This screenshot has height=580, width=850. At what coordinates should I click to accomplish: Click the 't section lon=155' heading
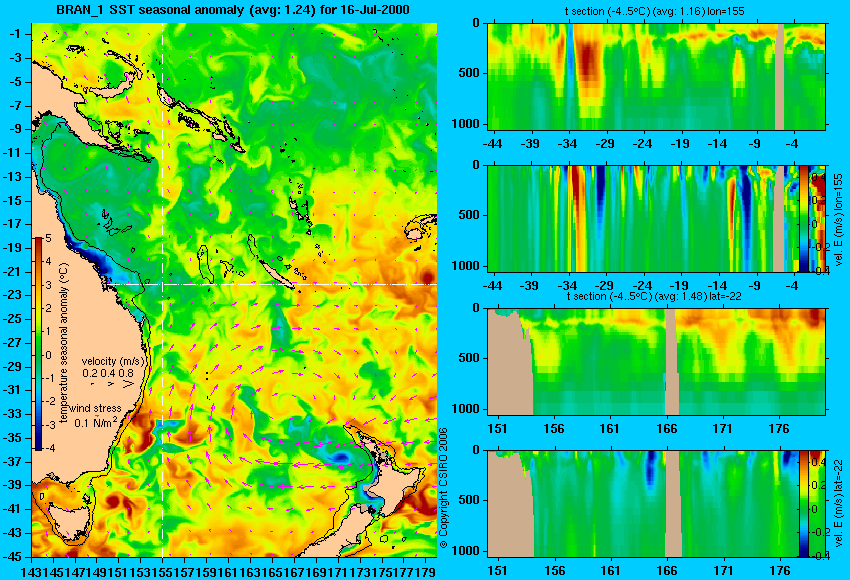(x=655, y=11)
